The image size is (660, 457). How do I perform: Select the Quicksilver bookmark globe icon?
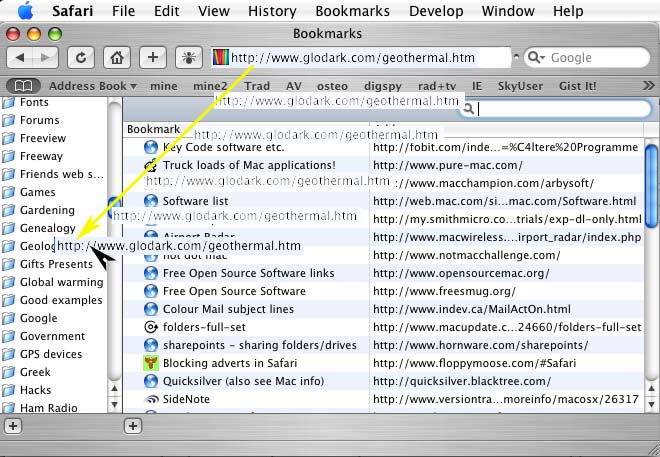(x=151, y=381)
